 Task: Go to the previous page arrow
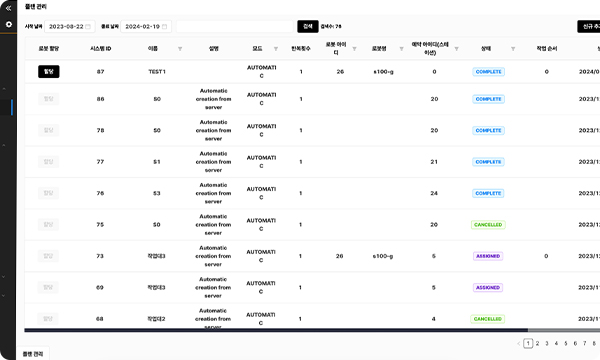coord(518,344)
